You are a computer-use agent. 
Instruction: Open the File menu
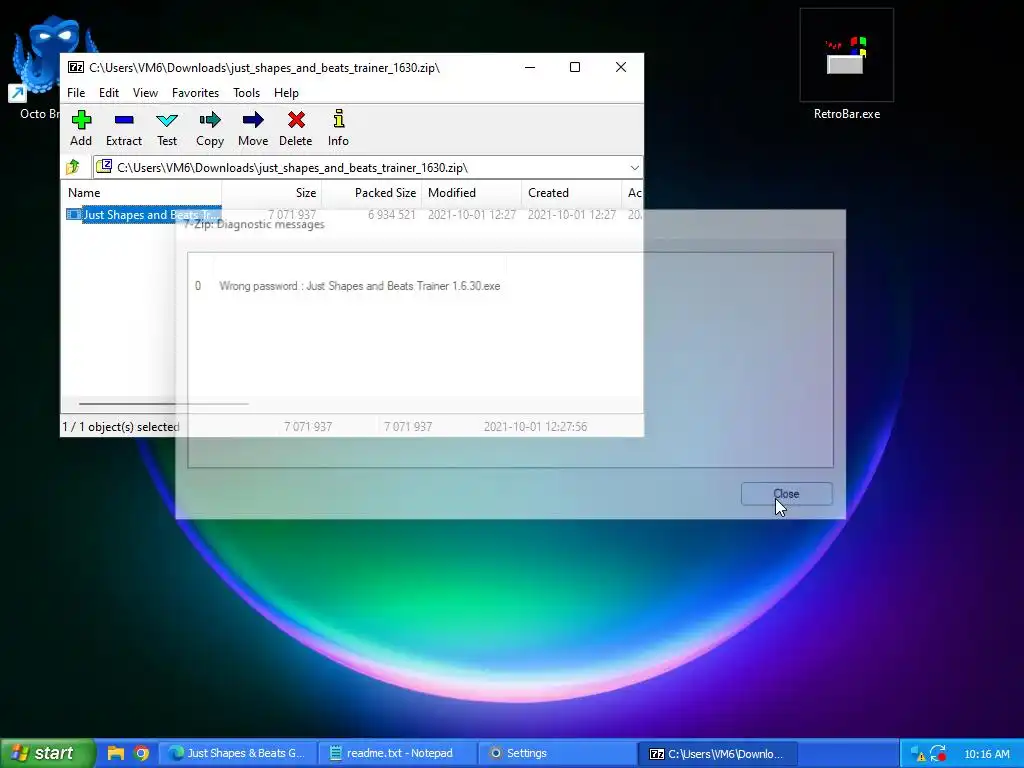point(76,93)
